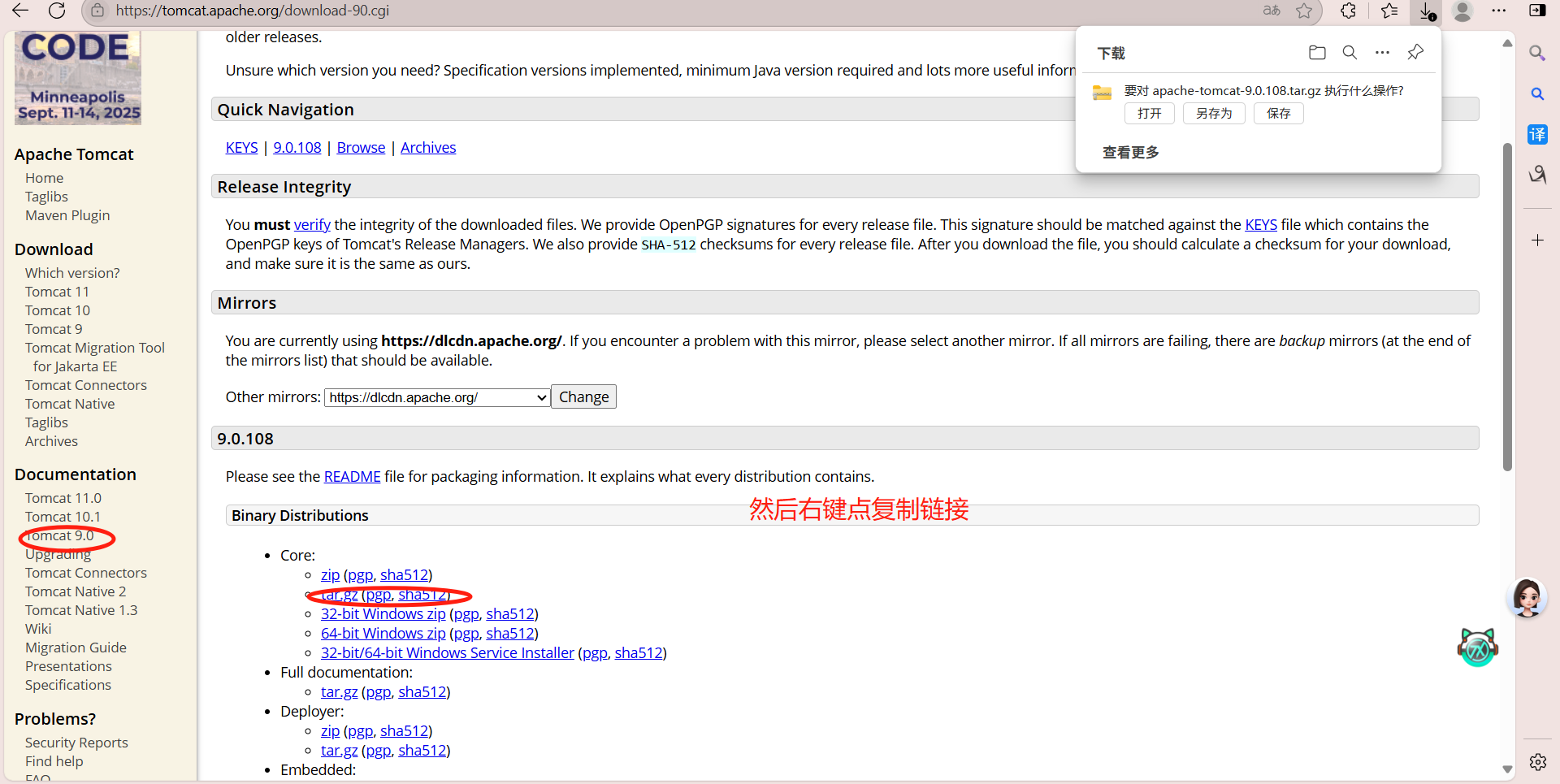Click the page vertical scrollbar thumb
This screenshot has width=1560, height=784.
(x=1507, y=307)
